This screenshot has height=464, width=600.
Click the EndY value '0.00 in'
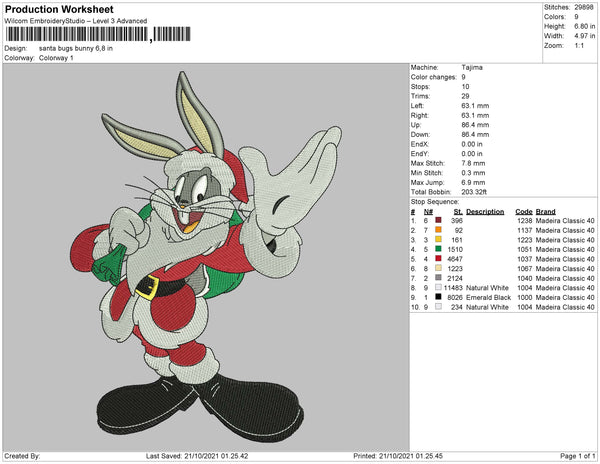pyautogui.click(x=472, y=153)
